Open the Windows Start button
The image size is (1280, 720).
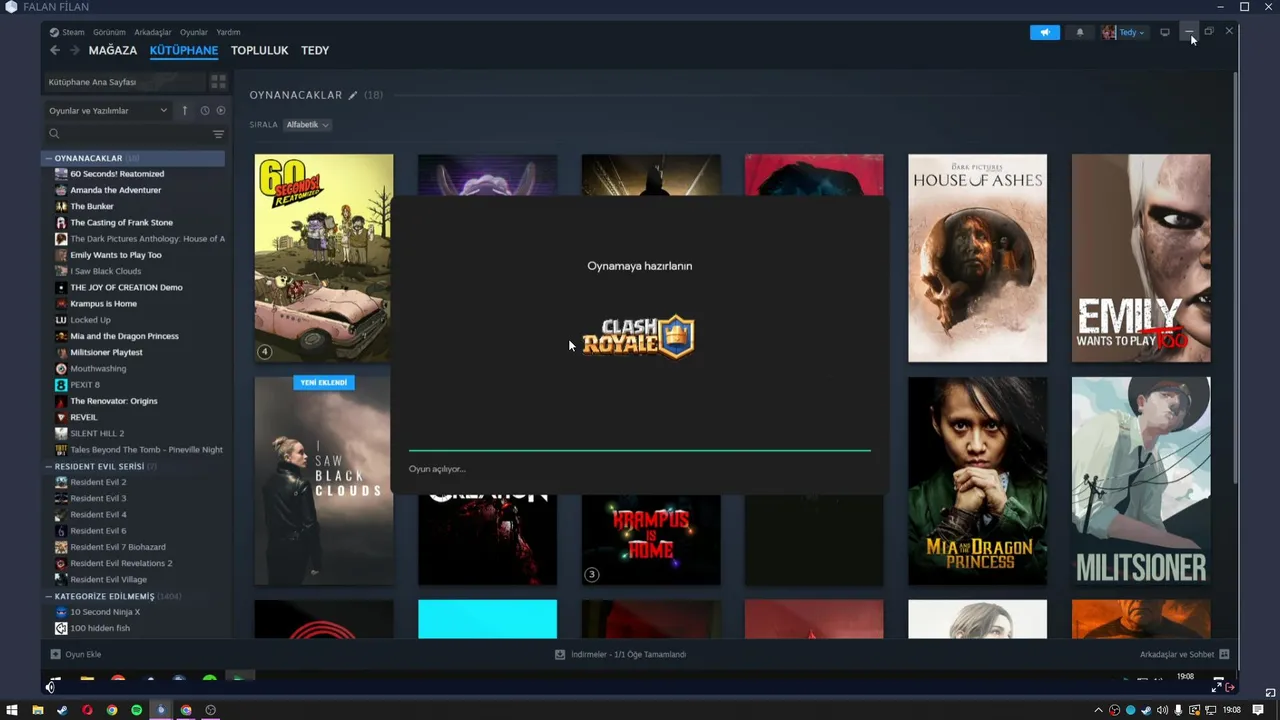pyautogui.click(x=12, y=710)
